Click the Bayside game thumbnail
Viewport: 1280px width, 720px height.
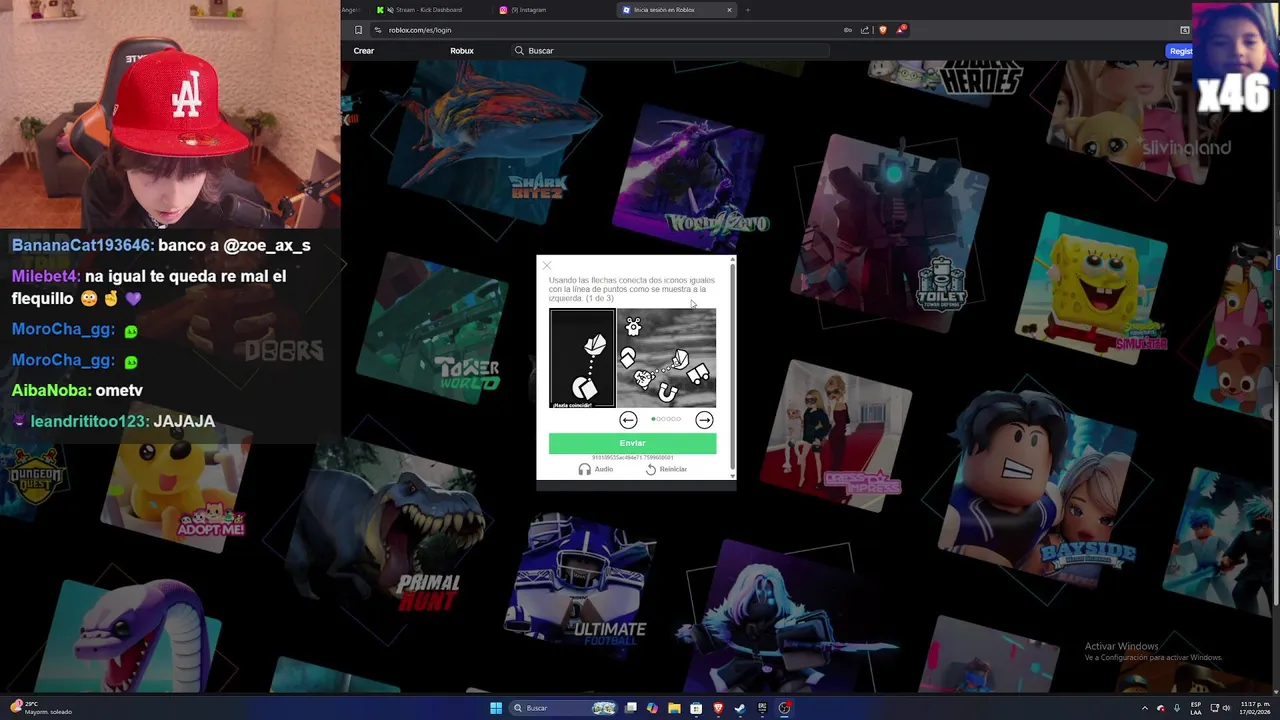click(1040, 485)
